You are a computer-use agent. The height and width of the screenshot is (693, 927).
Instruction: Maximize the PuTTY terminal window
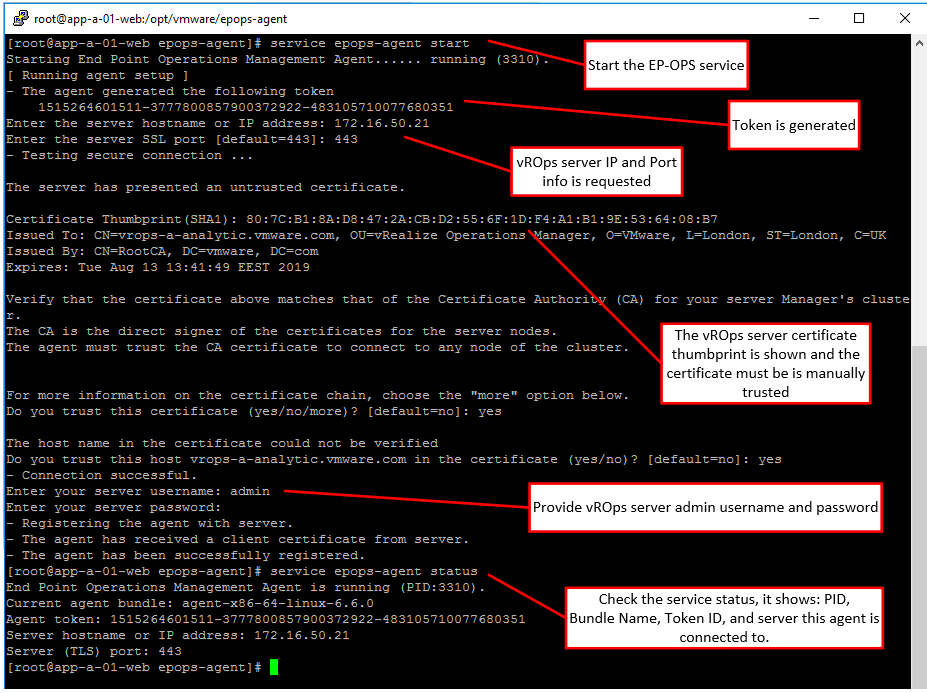pos(859,18)
